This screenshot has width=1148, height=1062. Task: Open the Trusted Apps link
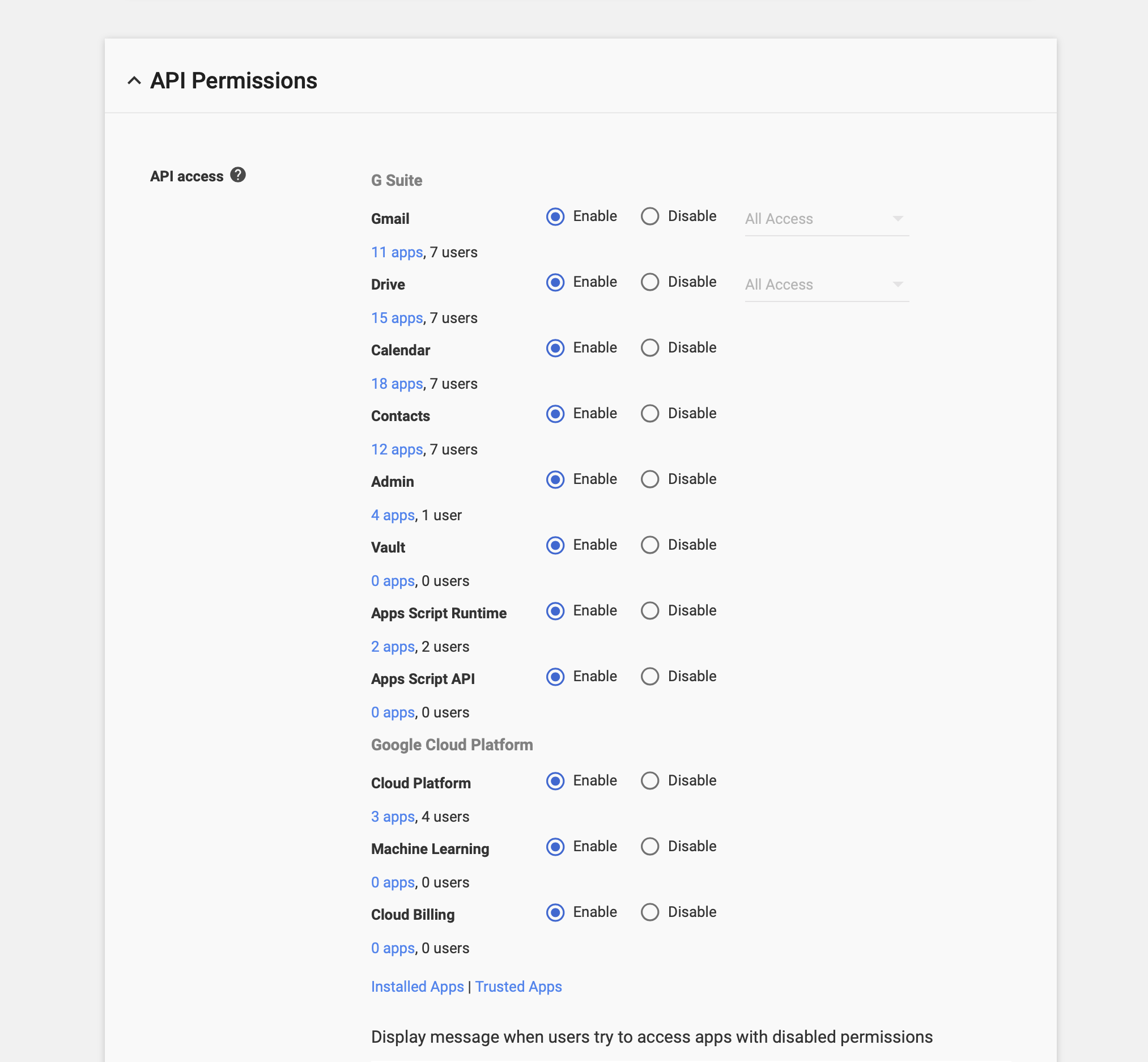tap(518, 987)
